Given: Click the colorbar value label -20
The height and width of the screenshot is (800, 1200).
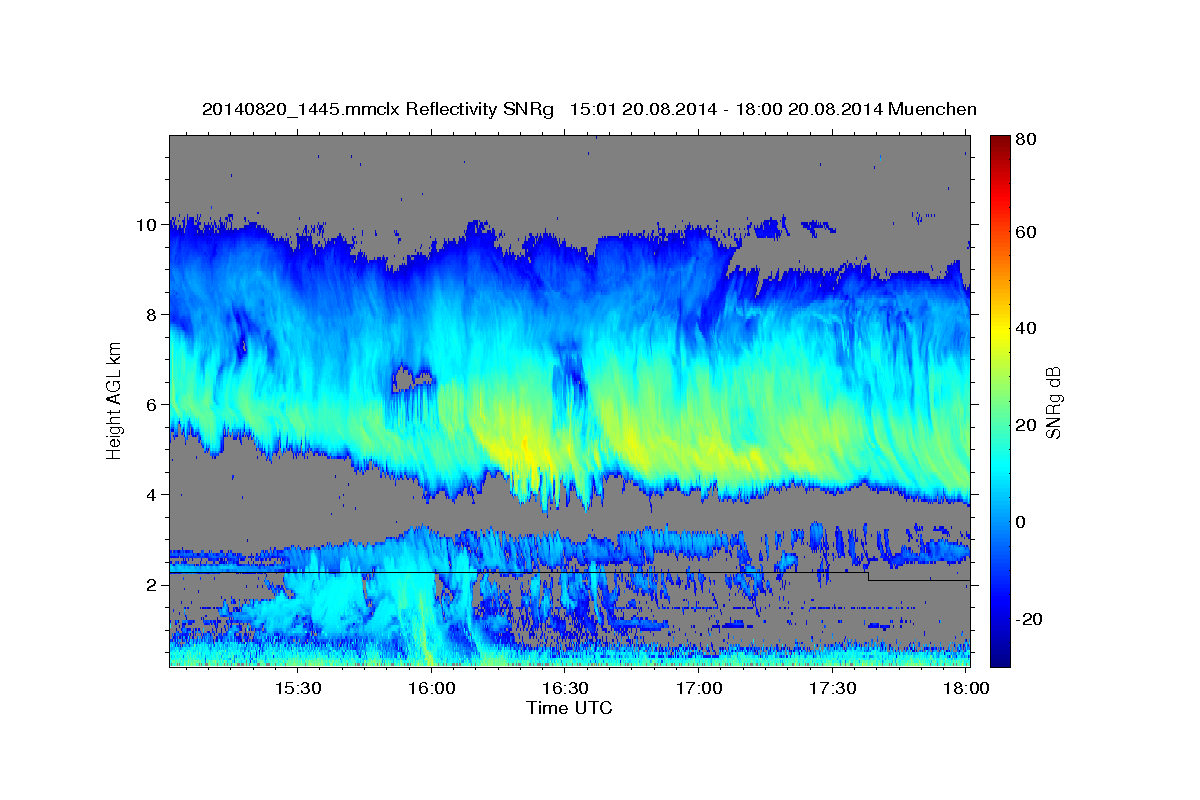Looking at the screenshot, I should [1030, 619].
